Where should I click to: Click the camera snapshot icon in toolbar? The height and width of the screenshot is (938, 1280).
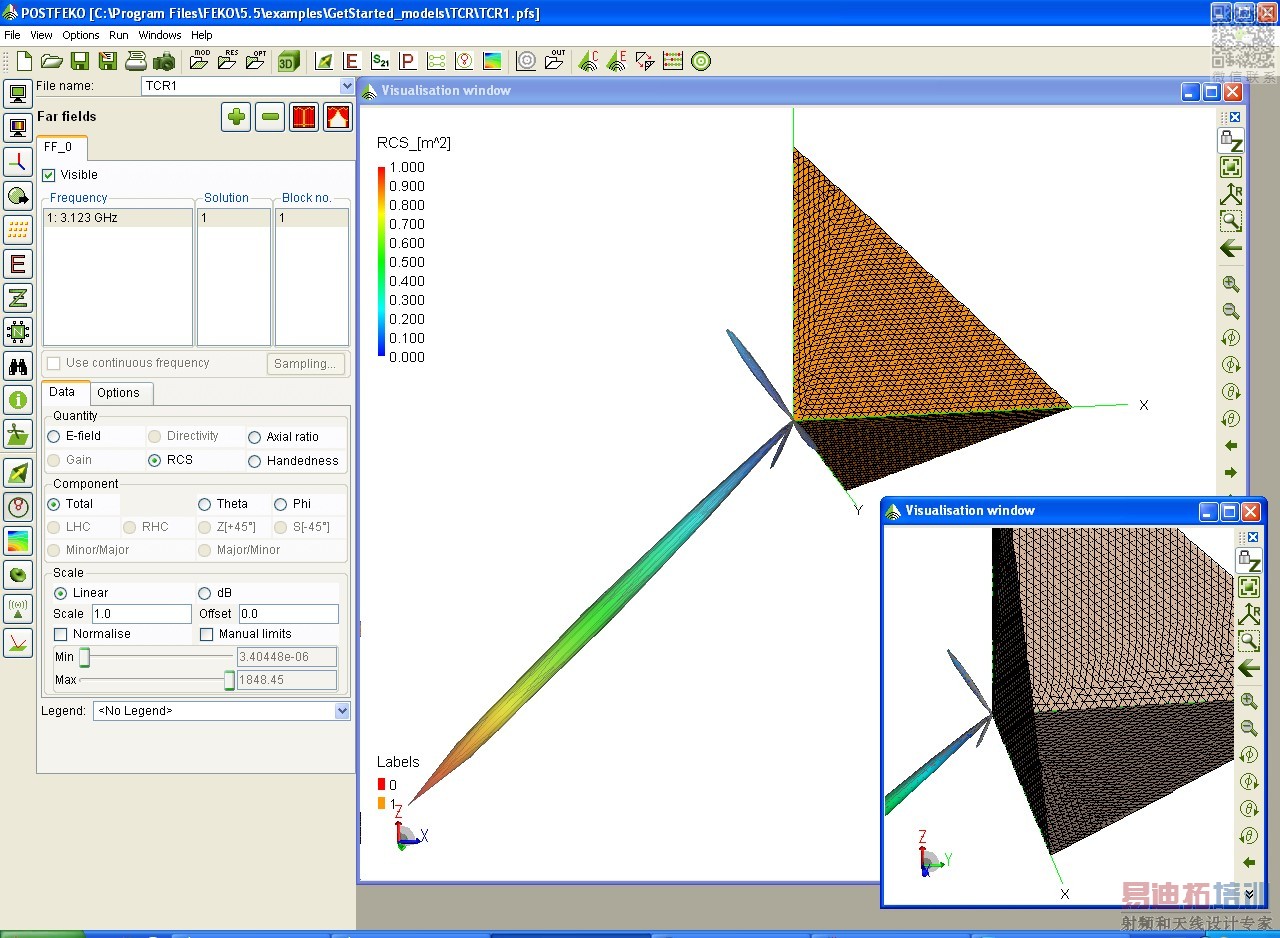click(164, 61)
